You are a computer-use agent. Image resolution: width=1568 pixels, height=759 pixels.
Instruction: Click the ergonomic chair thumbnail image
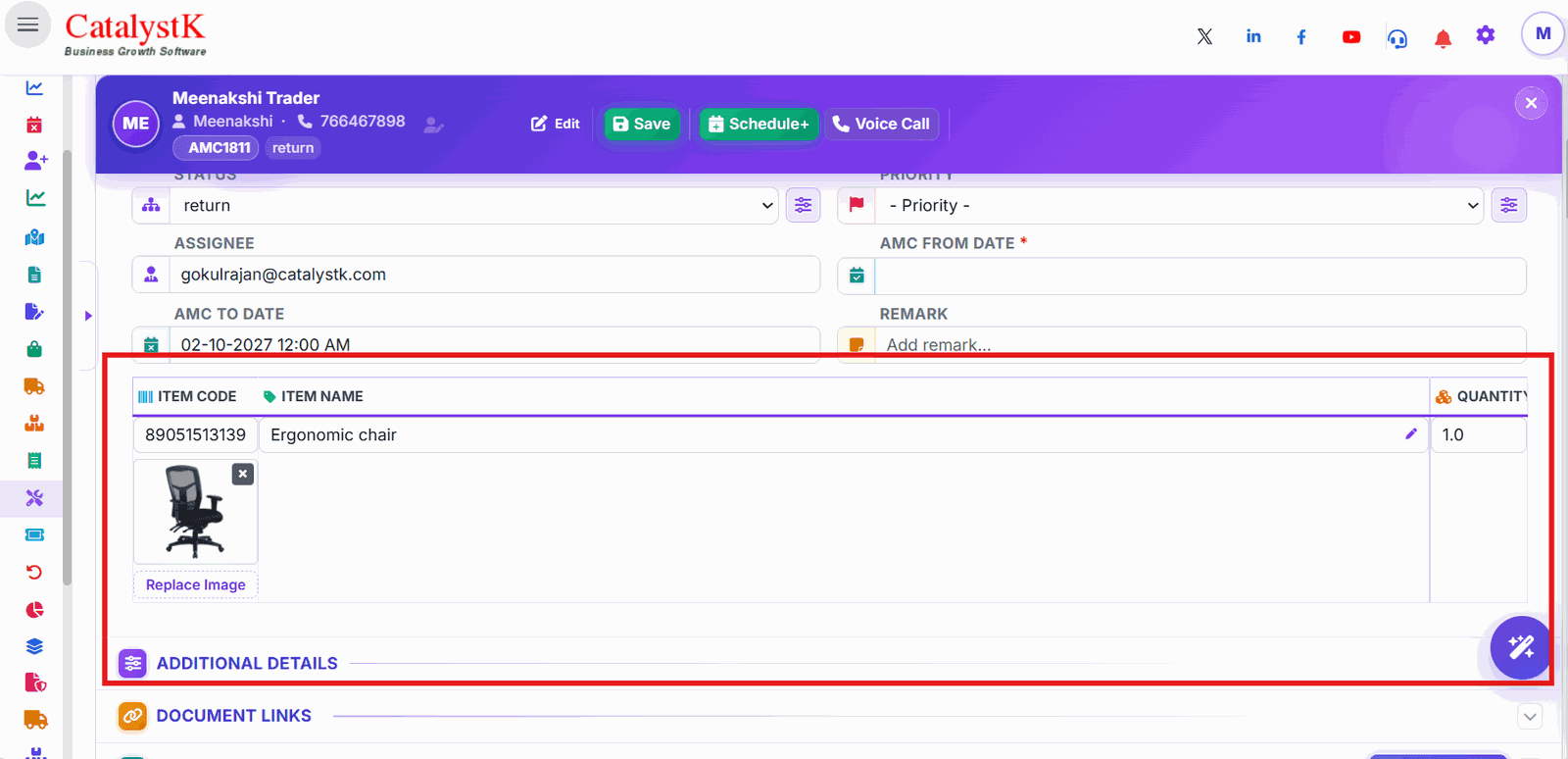click(x=194, y=511)
